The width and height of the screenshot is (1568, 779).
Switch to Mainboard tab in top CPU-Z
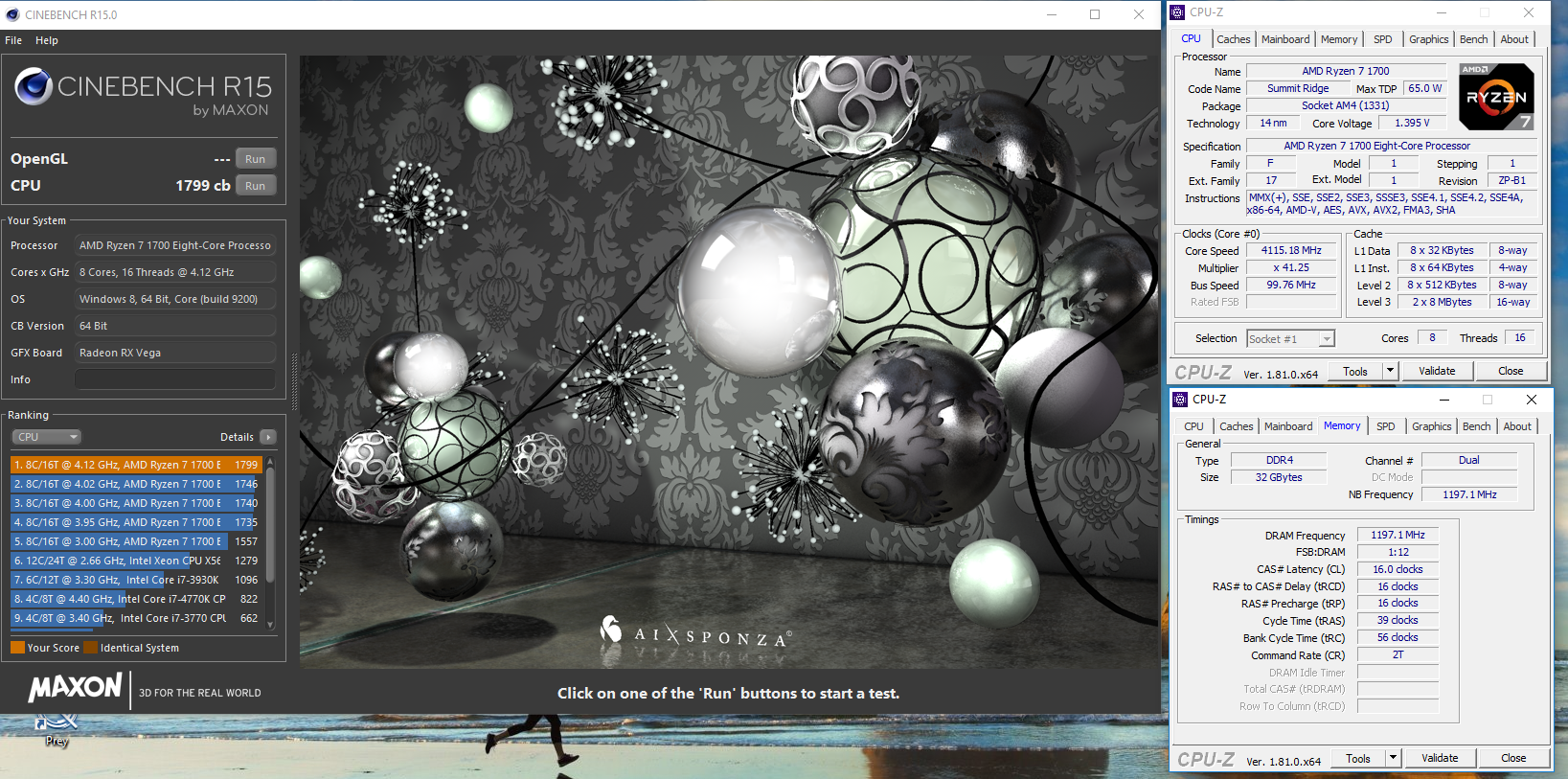pyautogui.click(x=1285, y=39)
